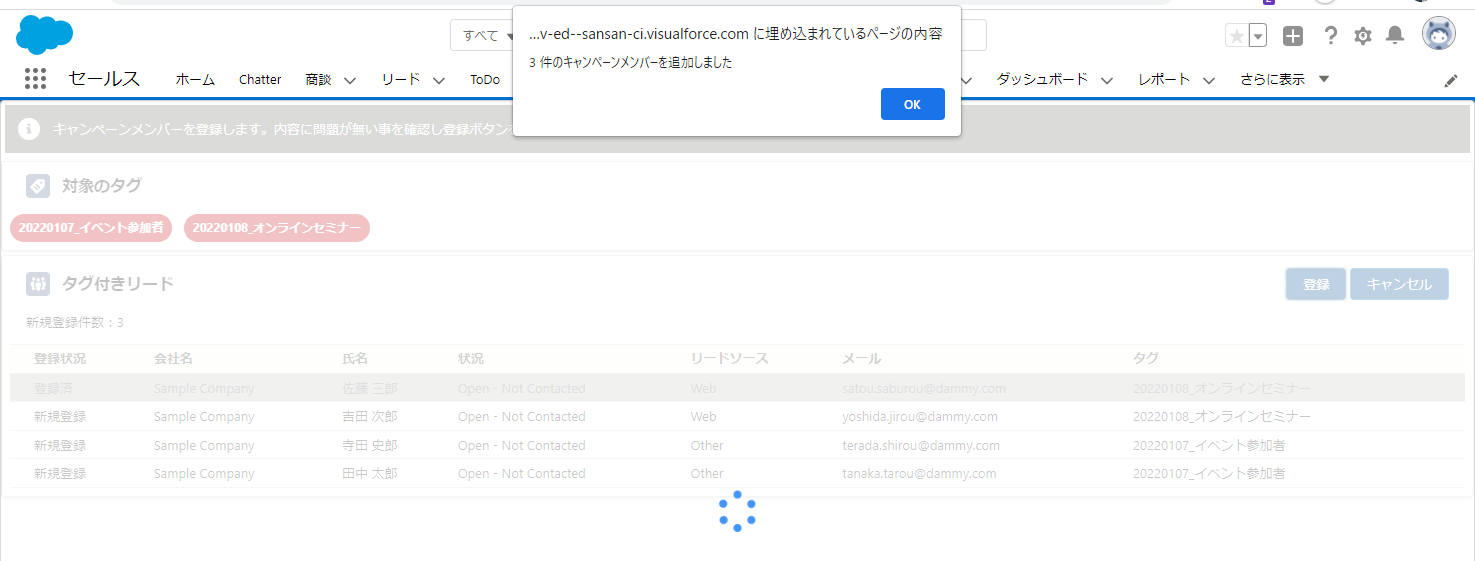Click the 登録 button

click(x=1315, y=284)
